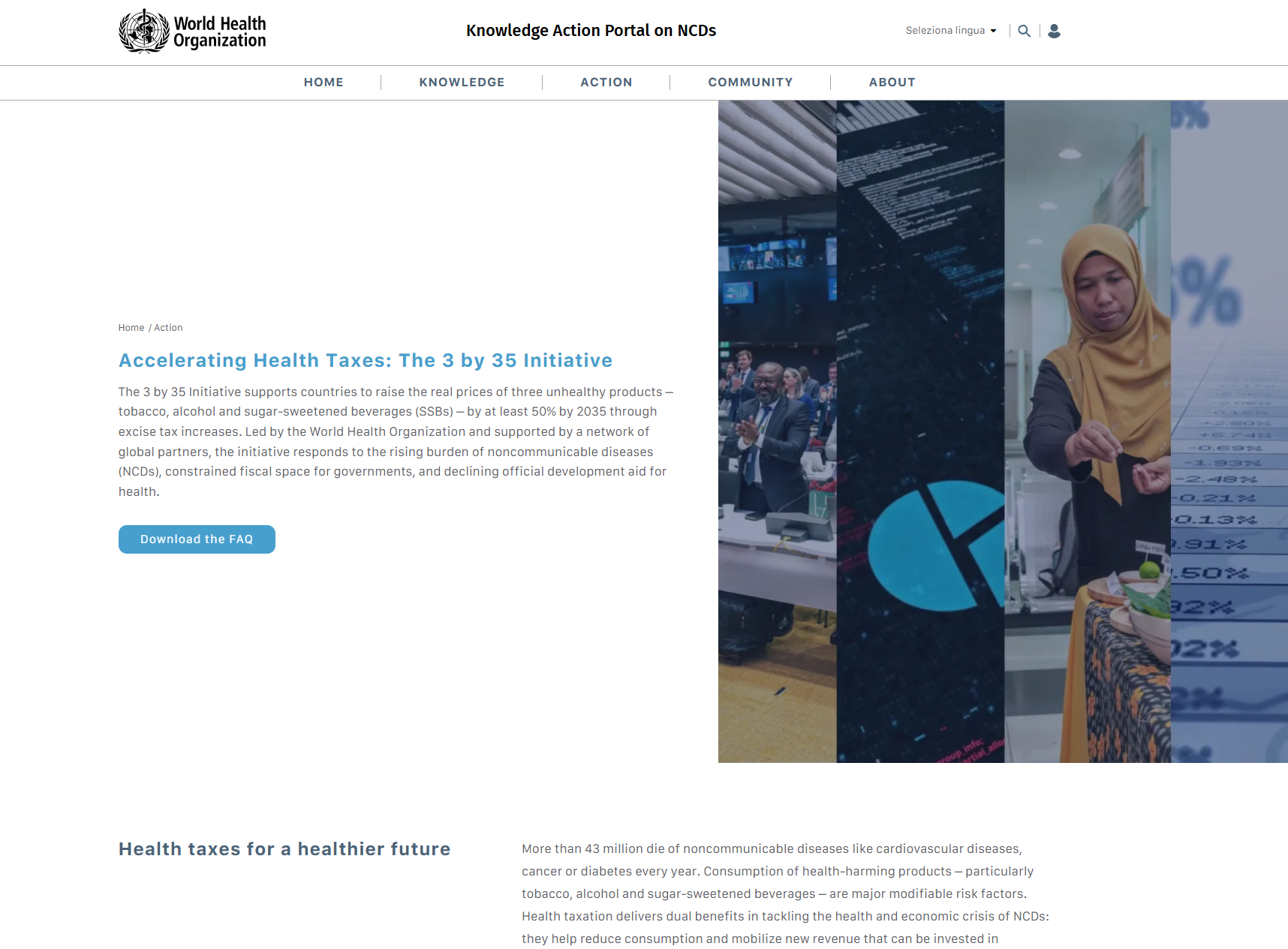Screen dimensions: 1288x949
Task: Open search via the magnifier icon
Action: (1024, 31)
